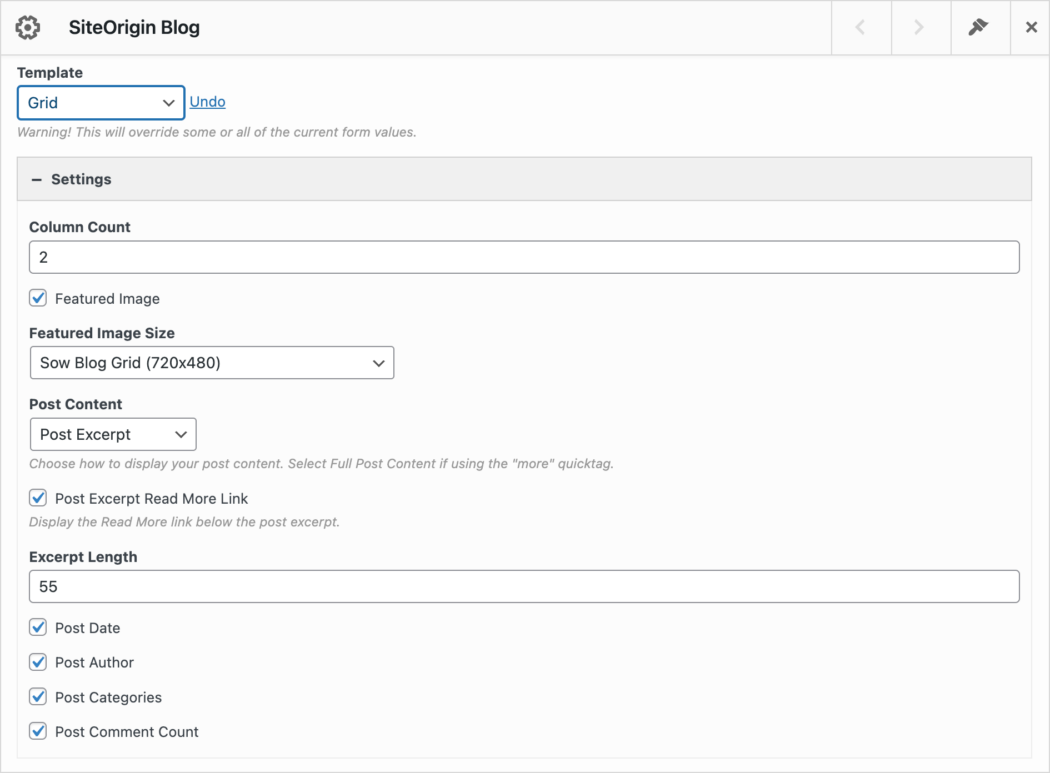Disable Post Categories display

coord(37,697)
